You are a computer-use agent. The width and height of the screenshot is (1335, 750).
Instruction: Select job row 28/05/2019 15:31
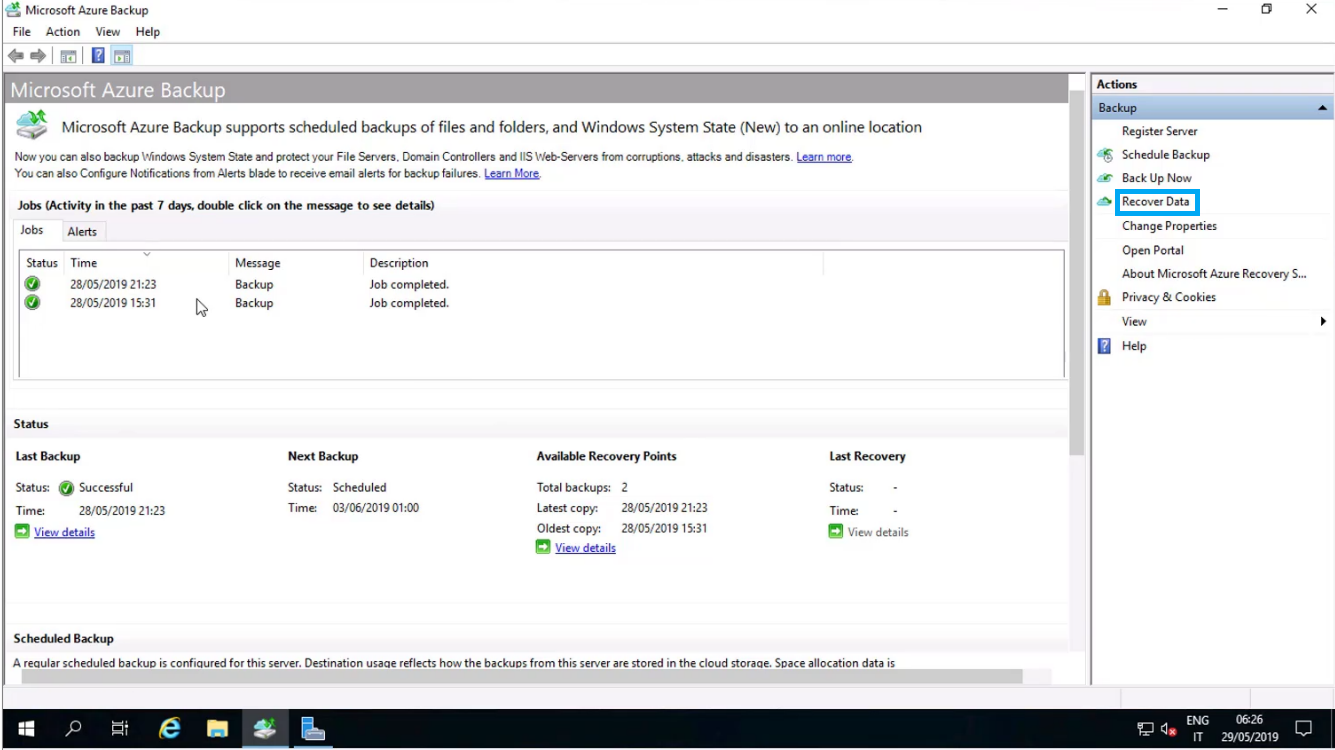pyautogui.click(x=540, y=303)
